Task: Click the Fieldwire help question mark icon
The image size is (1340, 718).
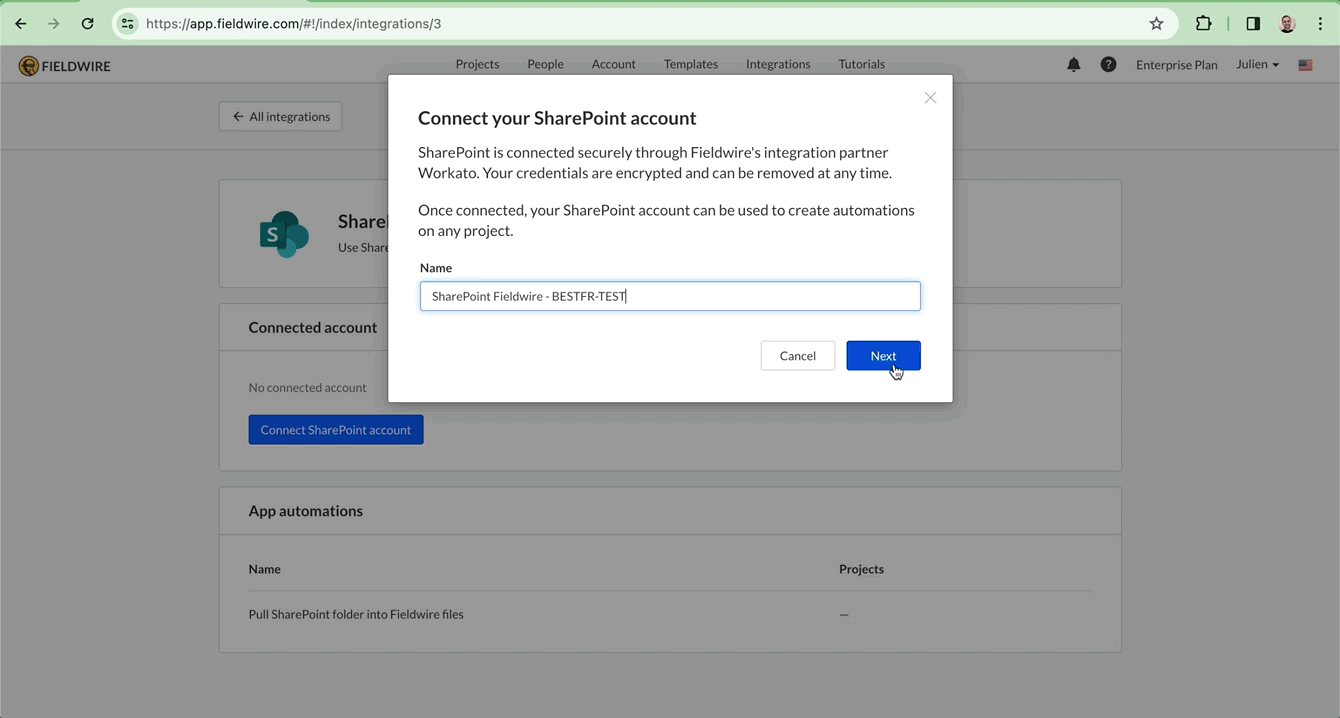Action: 1108,64
